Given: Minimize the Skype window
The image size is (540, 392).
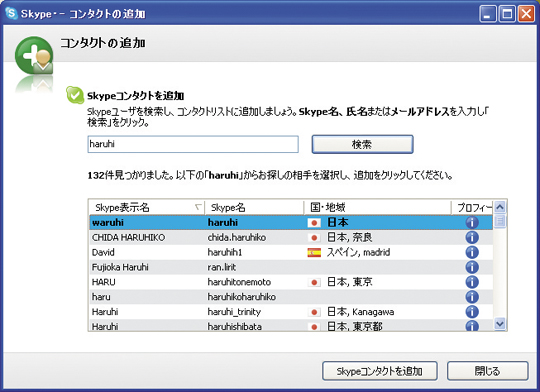Looking at the screenshot, I should tap(488, 14).
